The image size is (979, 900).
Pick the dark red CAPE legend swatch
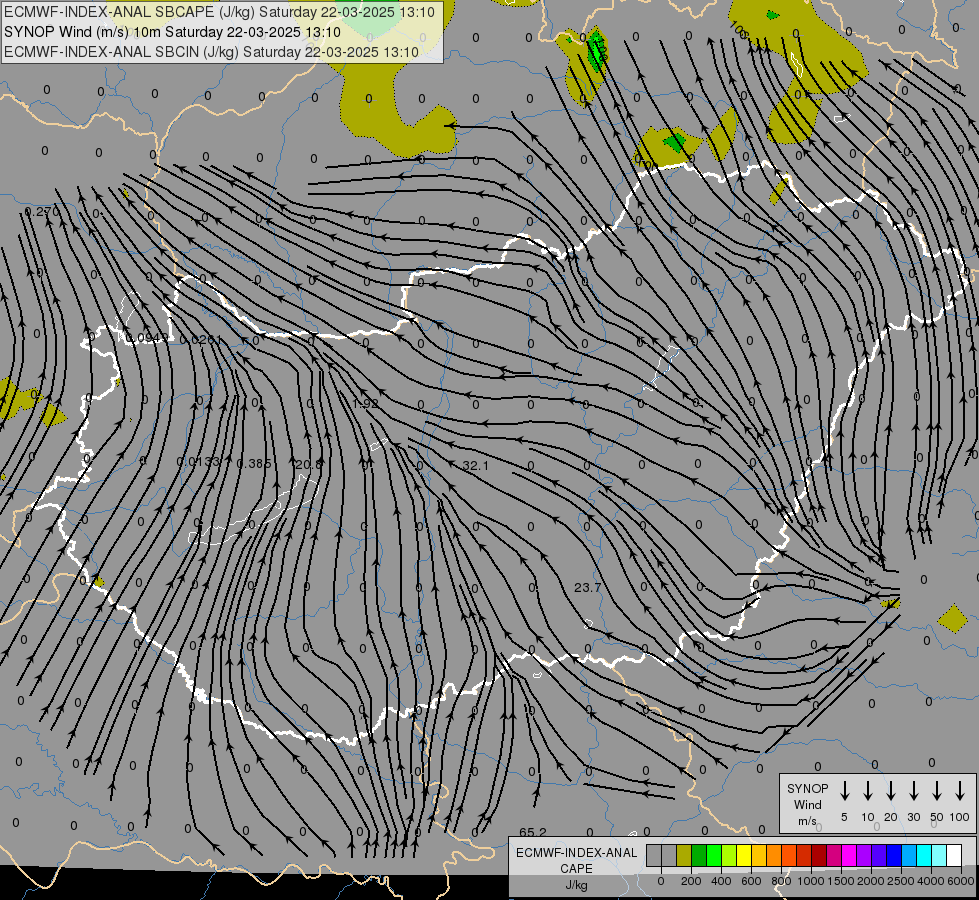tap(819, 855)
